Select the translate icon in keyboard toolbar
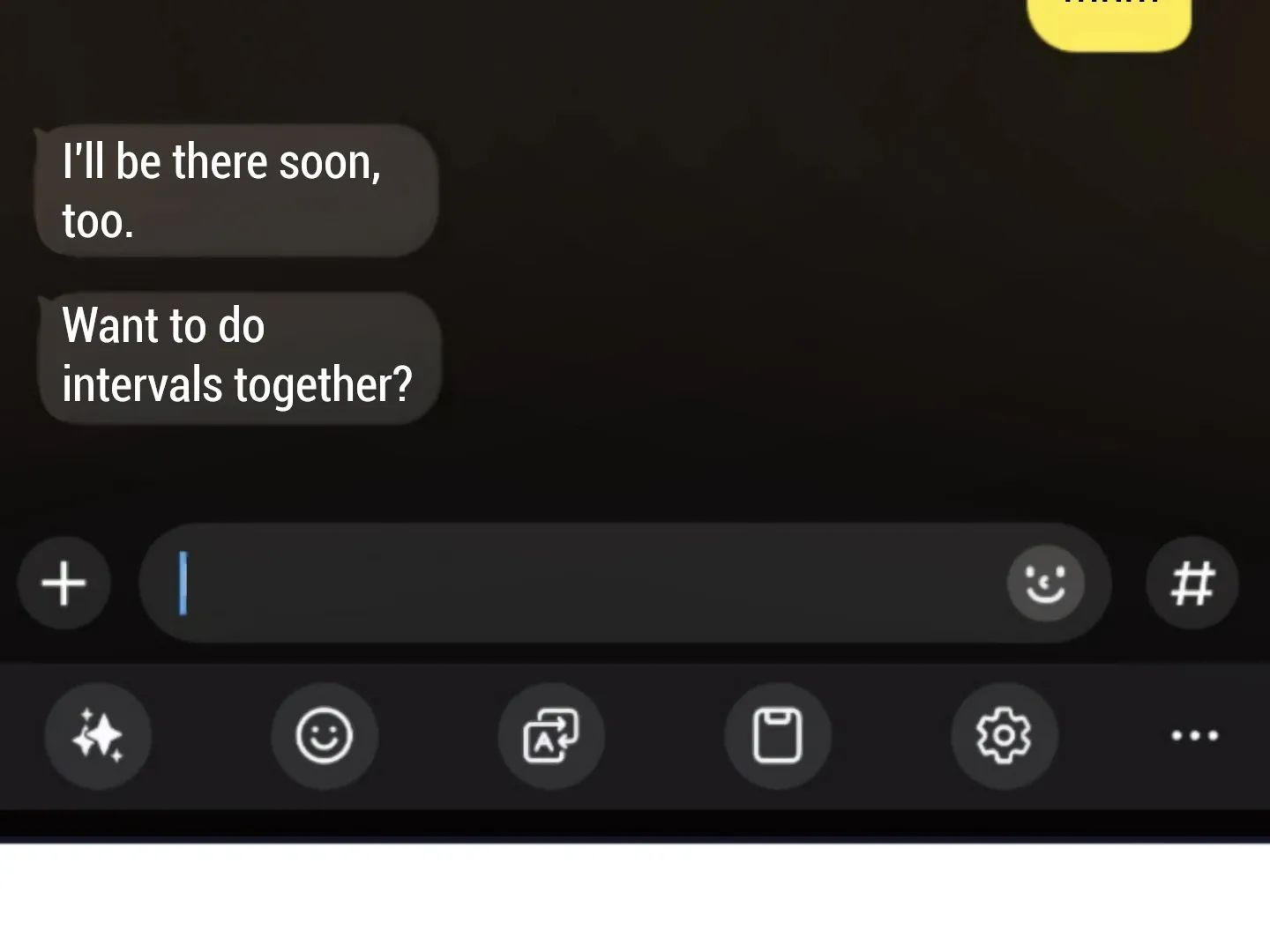 (551, 735)
